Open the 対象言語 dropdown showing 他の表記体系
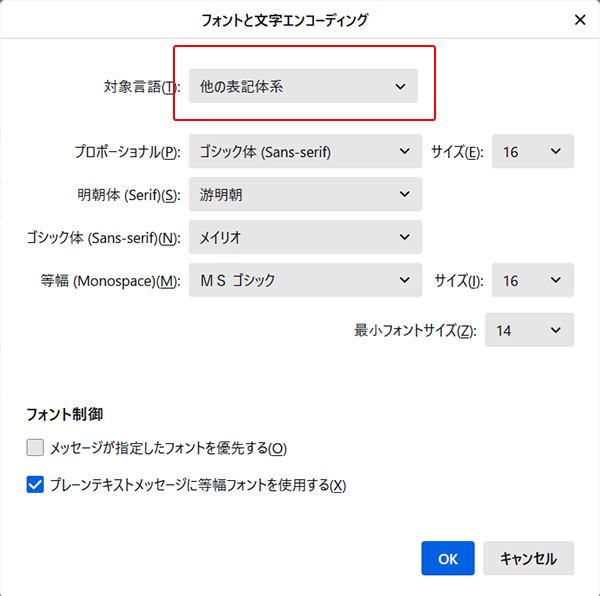The image size is (600, 596). 303,86
